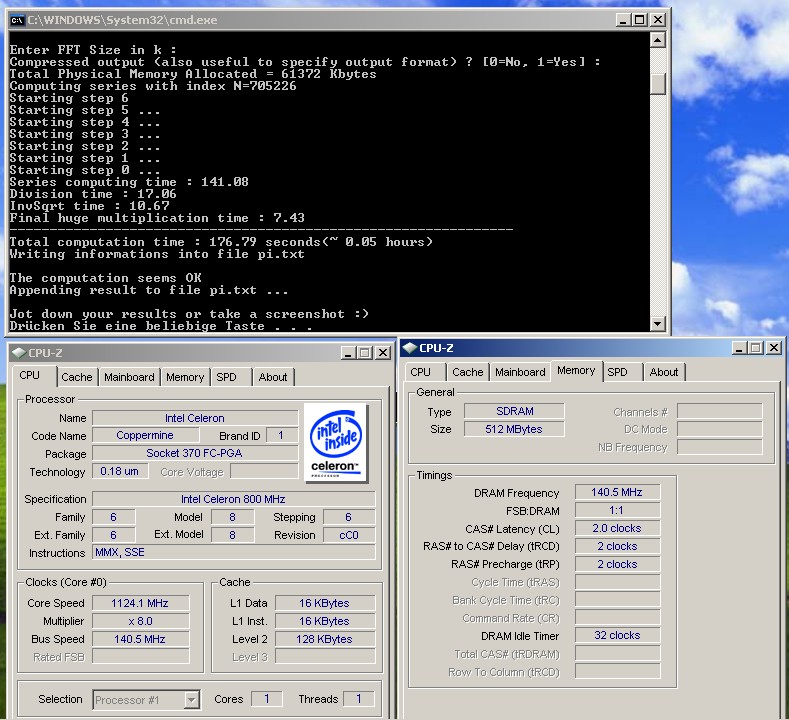The width and height of the screenshot is (789, 720).
Task: Click the left CPU-Z window title icon
Action: pos(19,353)
